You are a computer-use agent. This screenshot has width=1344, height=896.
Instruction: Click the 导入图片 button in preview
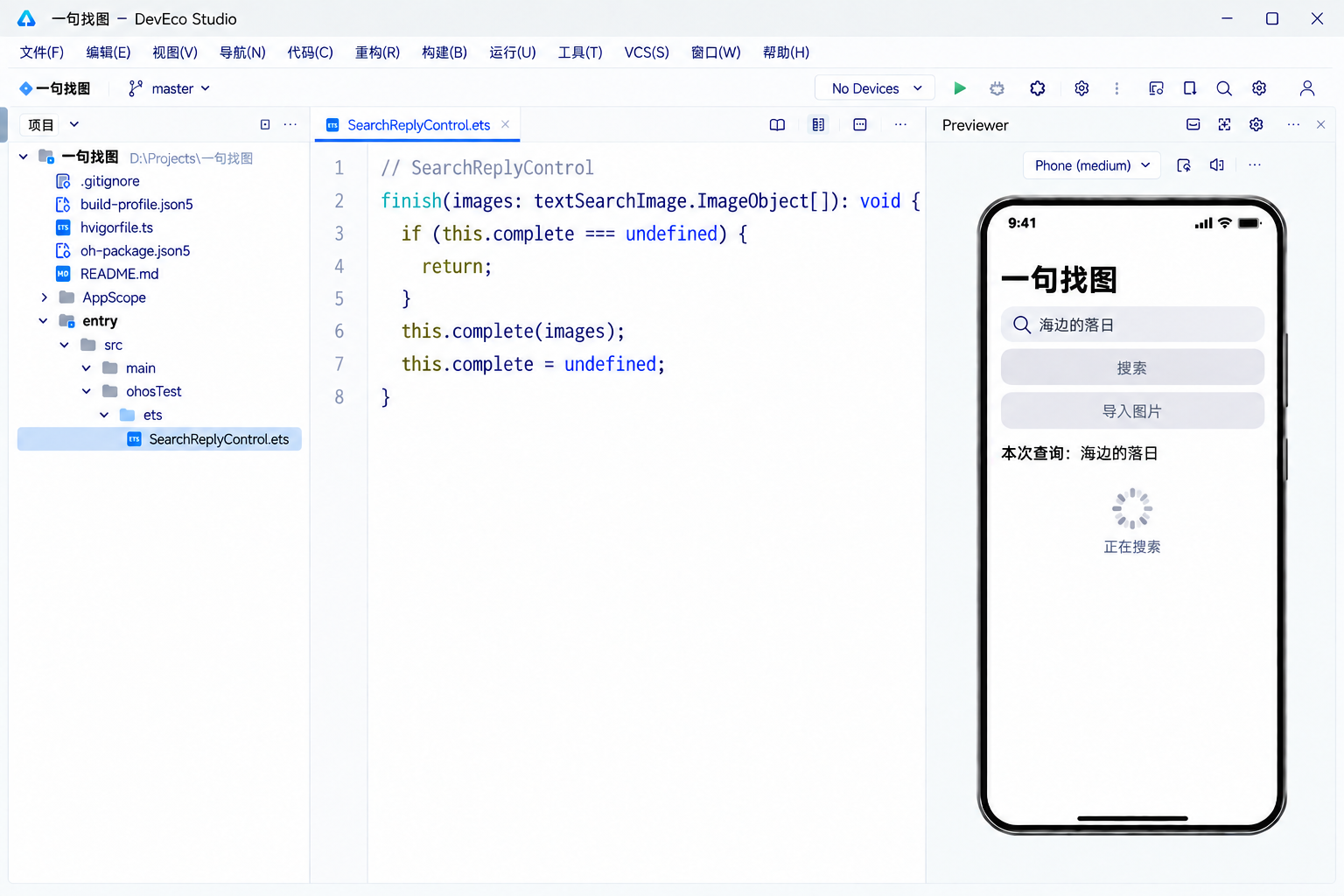point(1132,411)
